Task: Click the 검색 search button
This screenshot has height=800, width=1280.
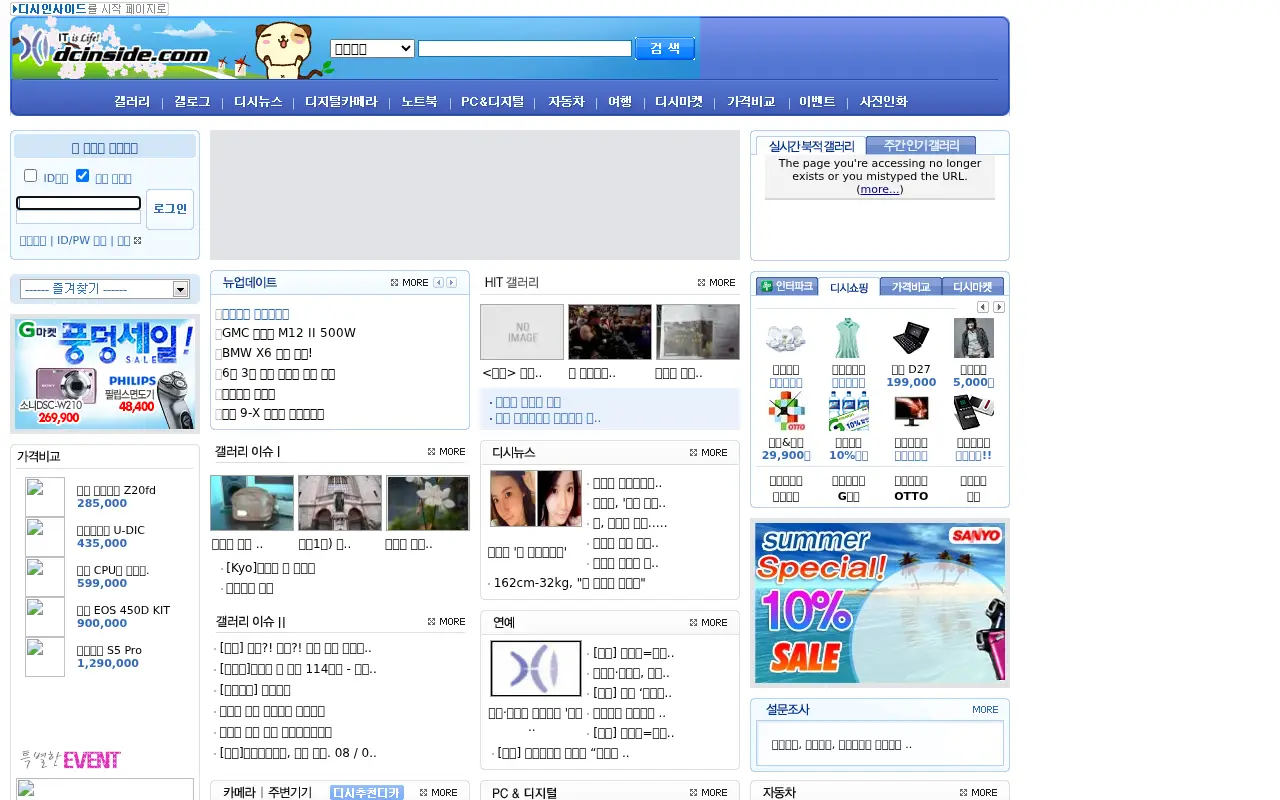Action: (x=665, y=48)
